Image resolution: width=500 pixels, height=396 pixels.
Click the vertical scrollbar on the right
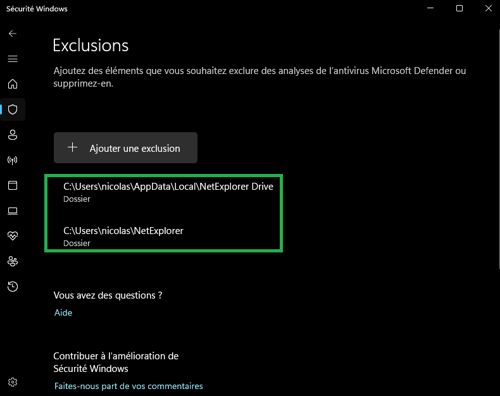point(499,149)
